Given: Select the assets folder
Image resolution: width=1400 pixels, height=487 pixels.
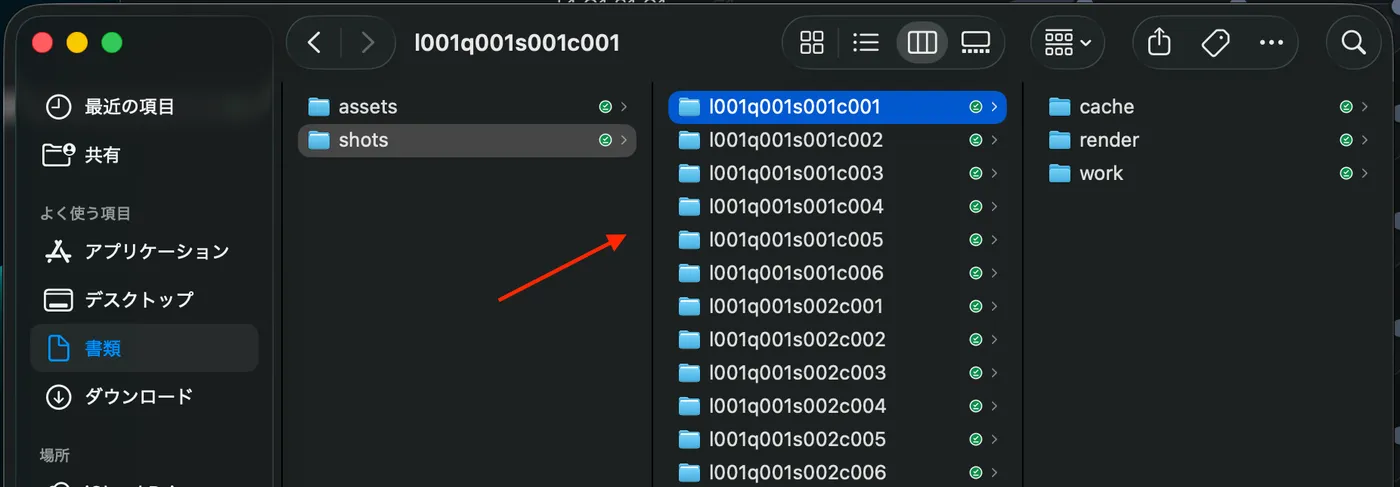Looking at the screenshot, I should click(467, 106).
